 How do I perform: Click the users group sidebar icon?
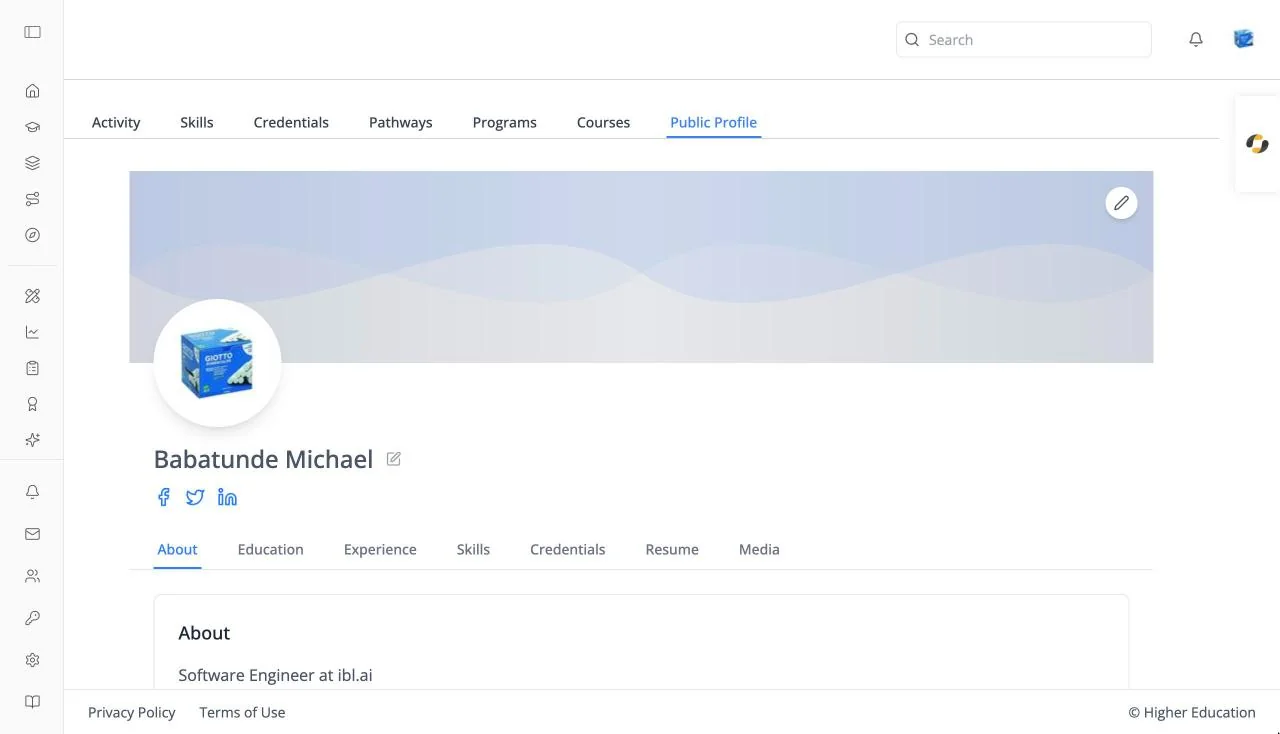[32, 576]
